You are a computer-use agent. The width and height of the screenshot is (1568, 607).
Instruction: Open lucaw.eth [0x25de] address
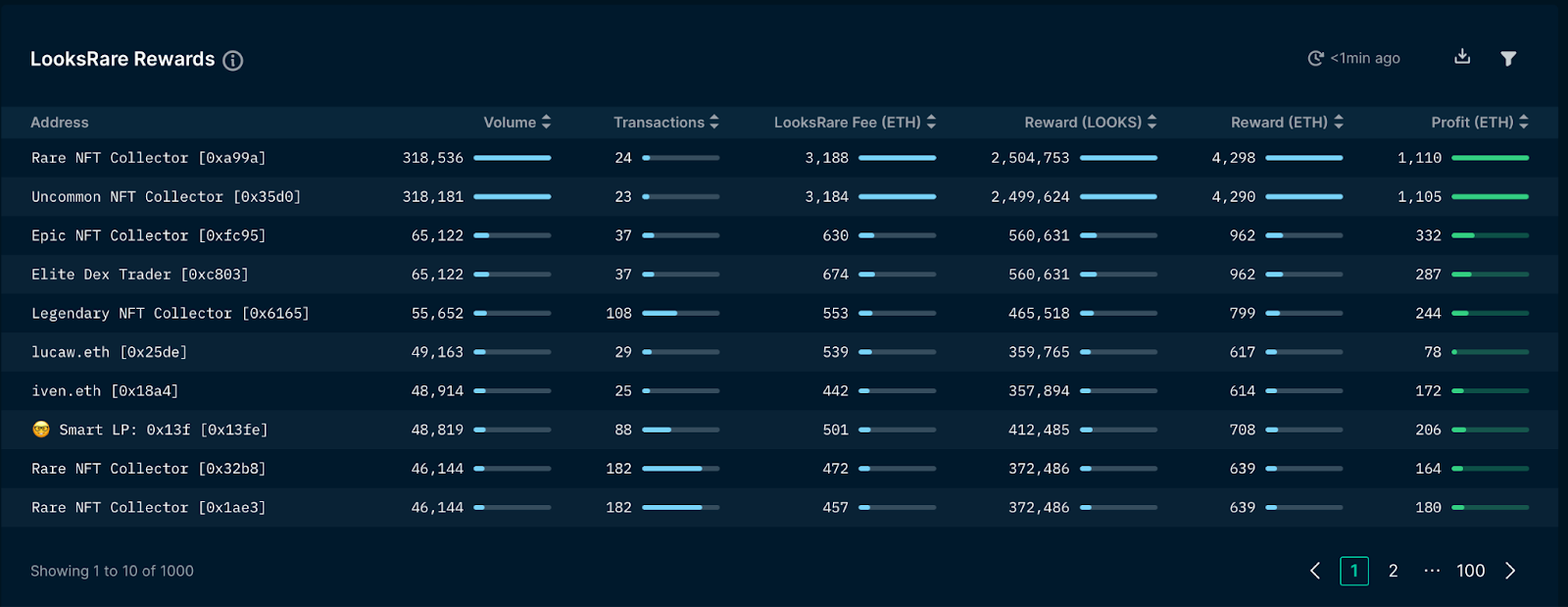[x=109, y=352]
